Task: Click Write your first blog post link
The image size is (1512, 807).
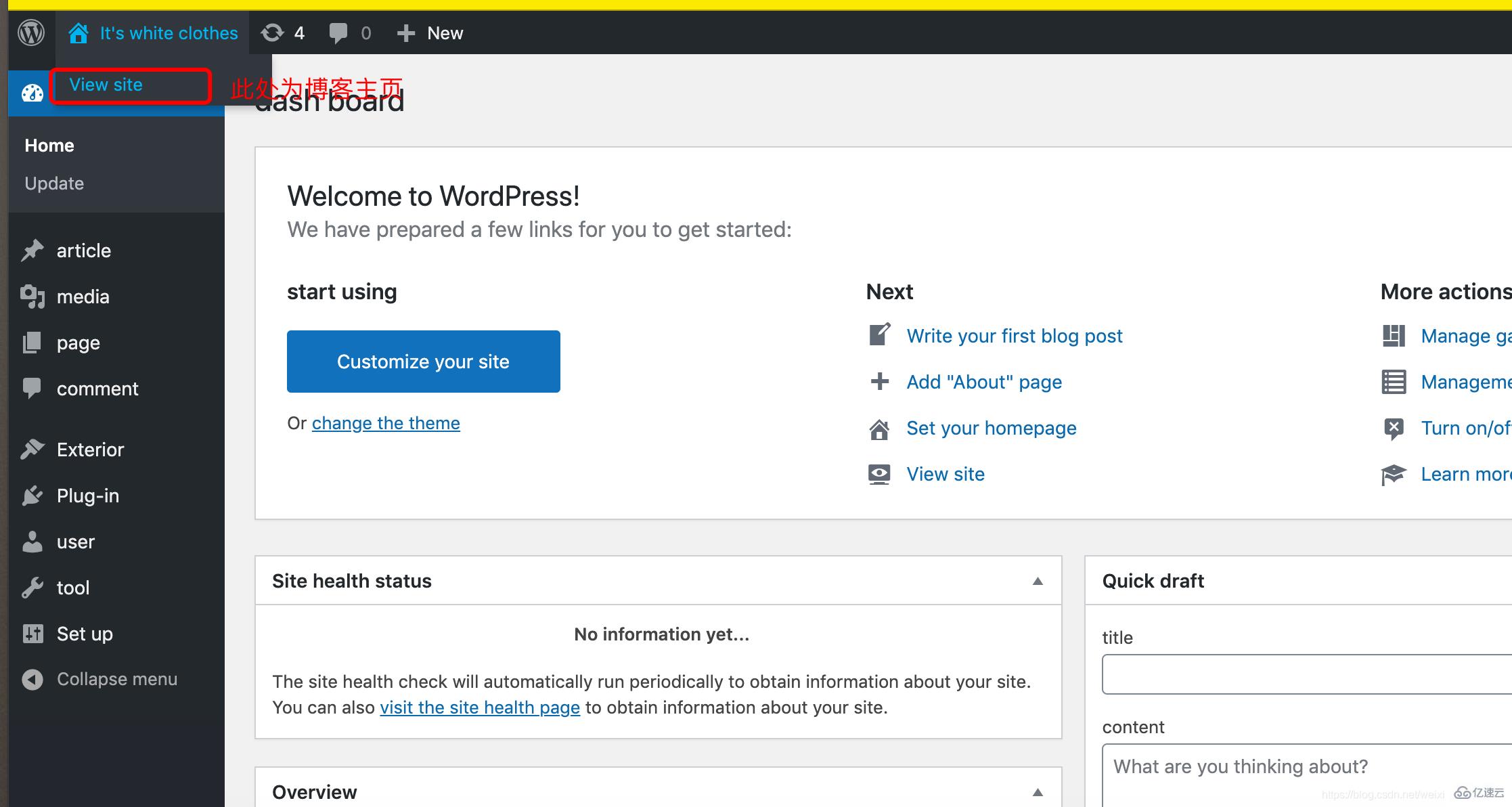Action: (x=1013, y=335)
